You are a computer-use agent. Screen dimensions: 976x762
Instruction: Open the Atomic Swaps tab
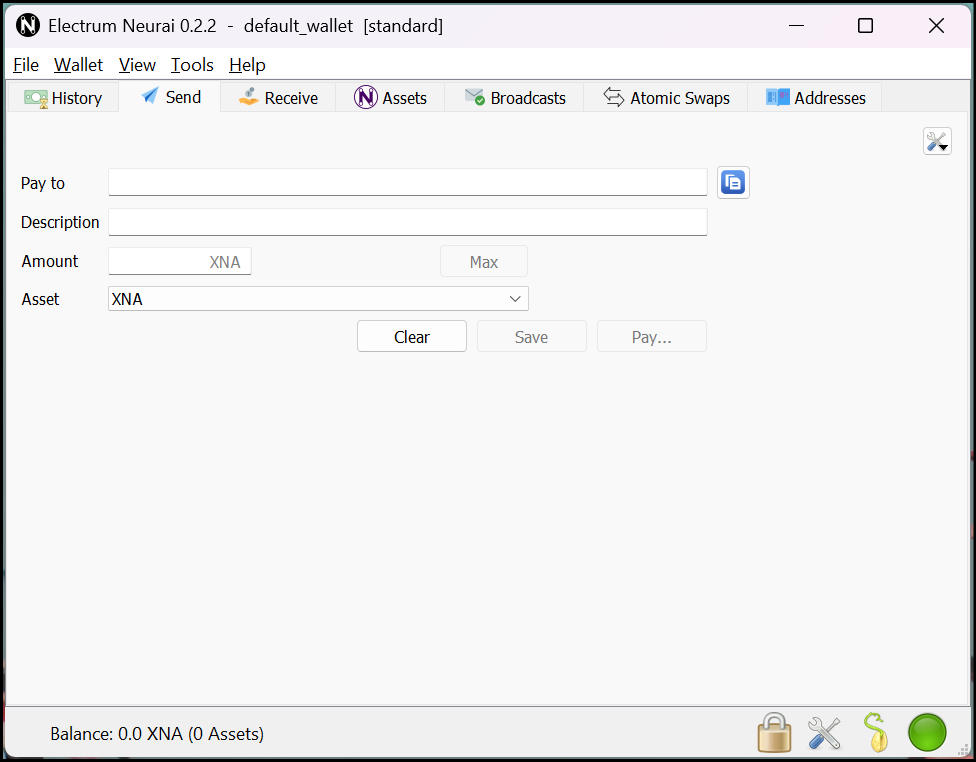(666, 97)
